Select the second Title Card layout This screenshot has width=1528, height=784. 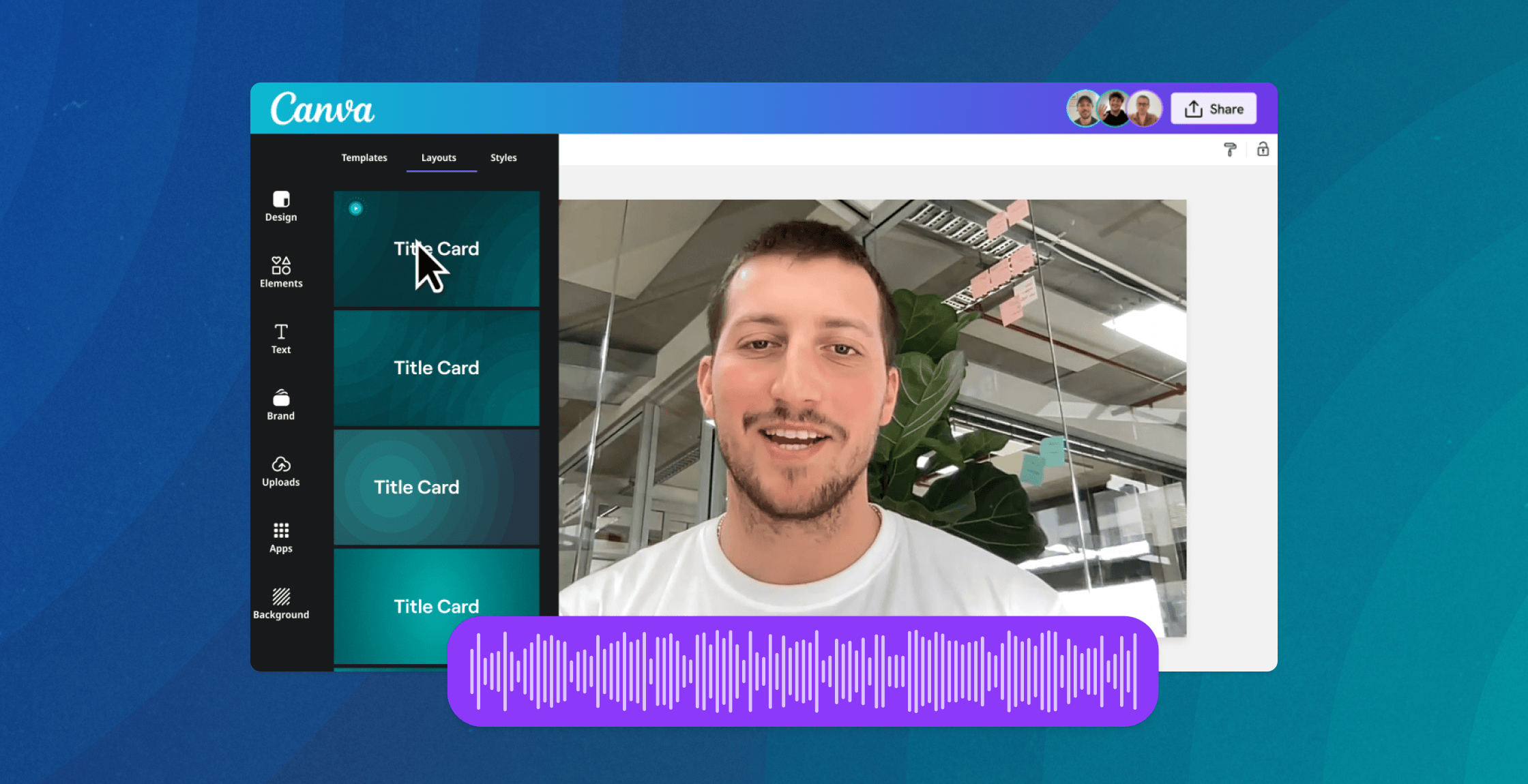click(437, 368)
